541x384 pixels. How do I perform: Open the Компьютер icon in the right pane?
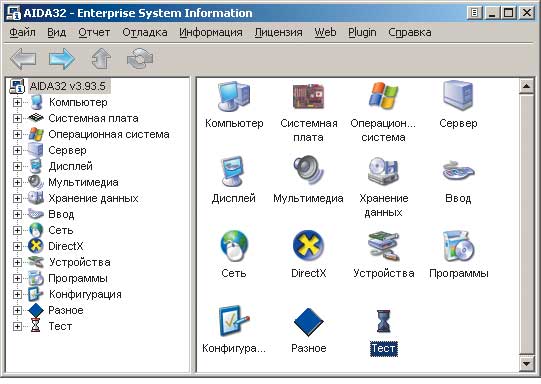click(x=234, y=96)
